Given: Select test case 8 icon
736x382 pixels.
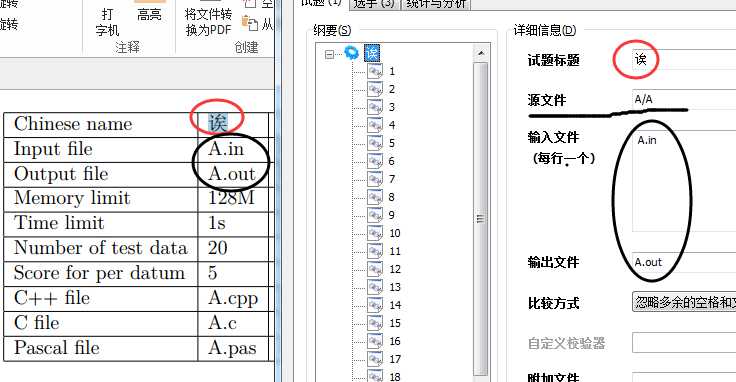Looking at the screenshot, I should 375,197.
